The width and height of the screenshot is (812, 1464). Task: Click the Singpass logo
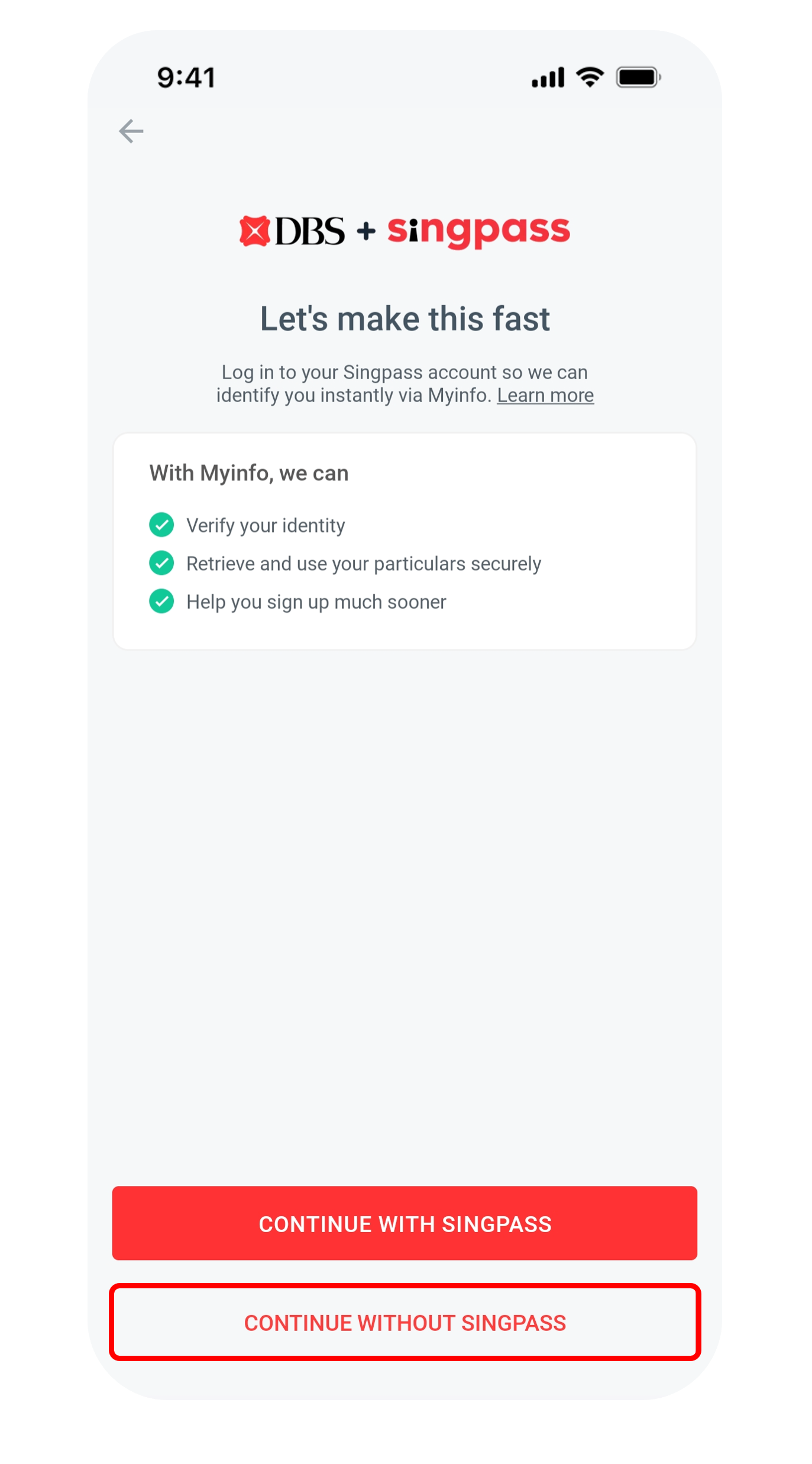(478, 231)
